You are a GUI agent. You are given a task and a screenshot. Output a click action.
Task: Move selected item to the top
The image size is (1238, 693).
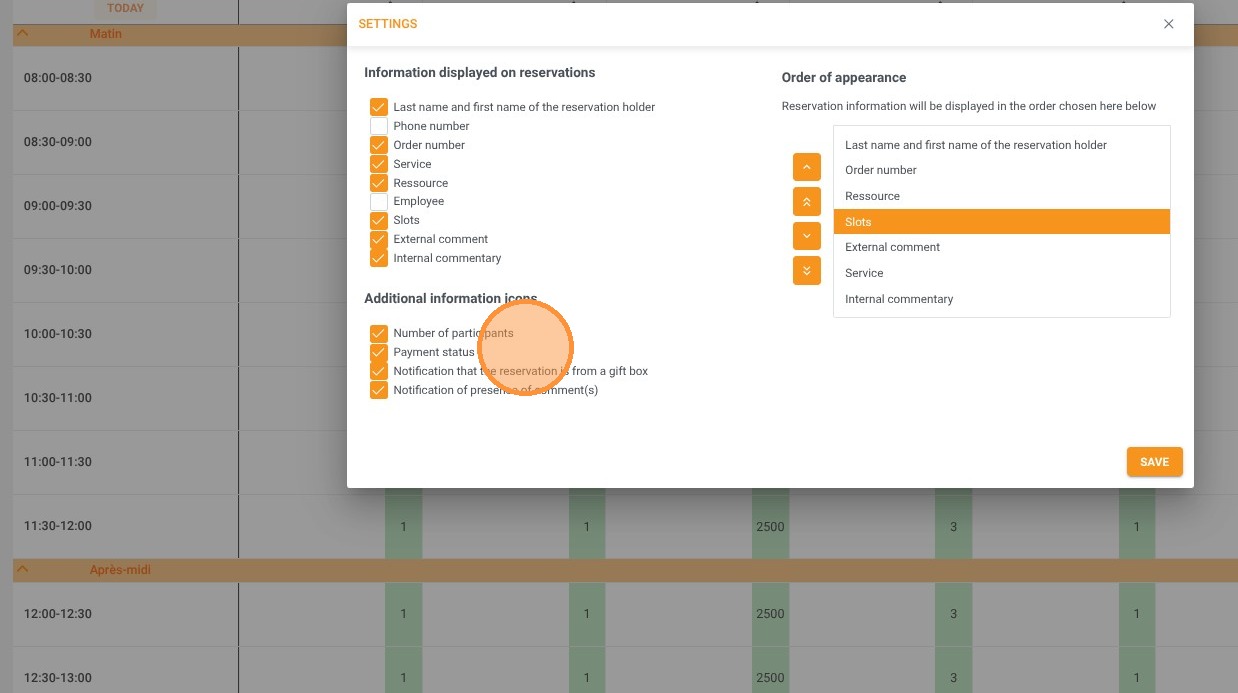click(806, 201)
